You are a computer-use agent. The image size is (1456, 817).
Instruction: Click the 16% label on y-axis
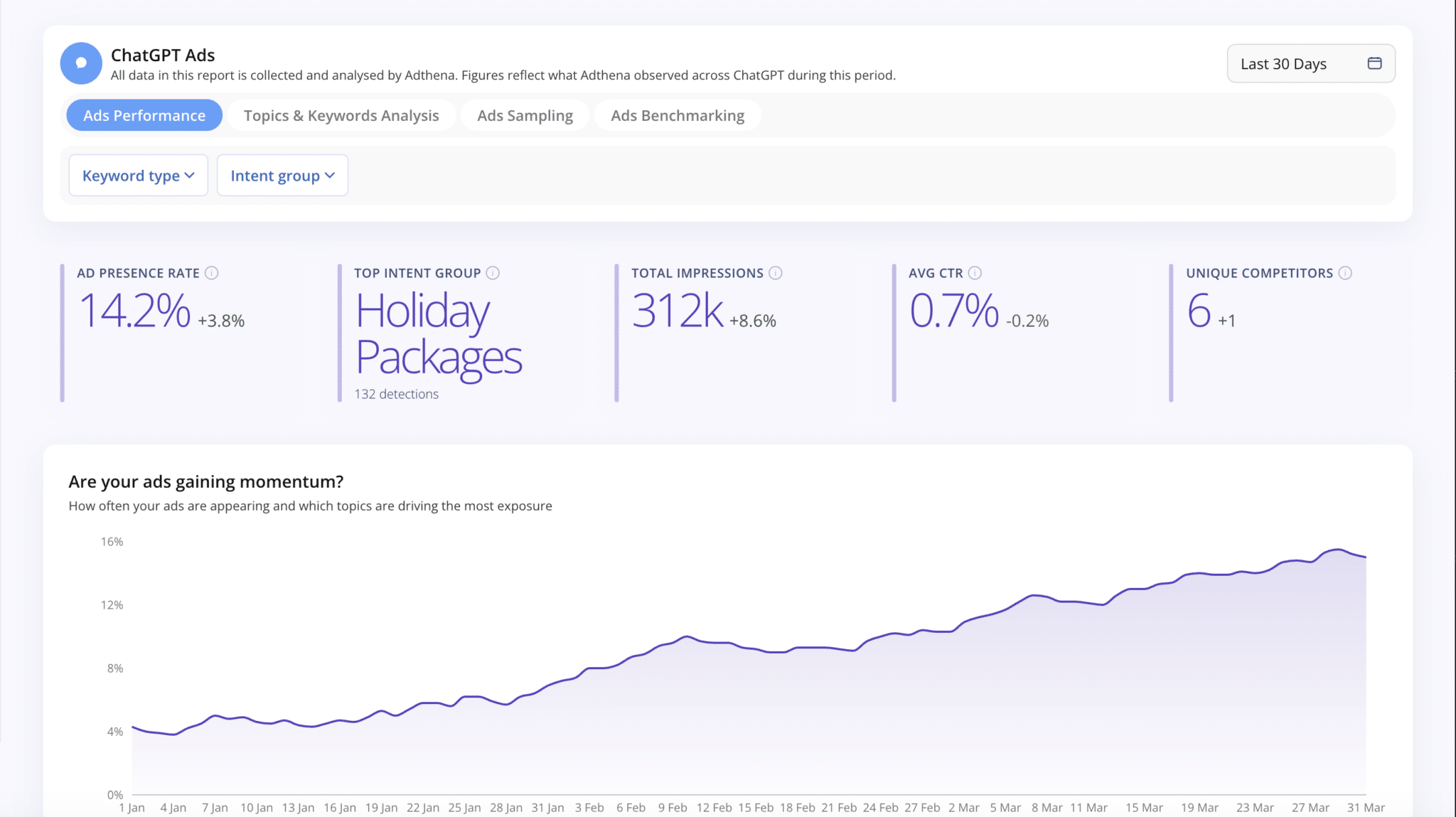(112, 542)
